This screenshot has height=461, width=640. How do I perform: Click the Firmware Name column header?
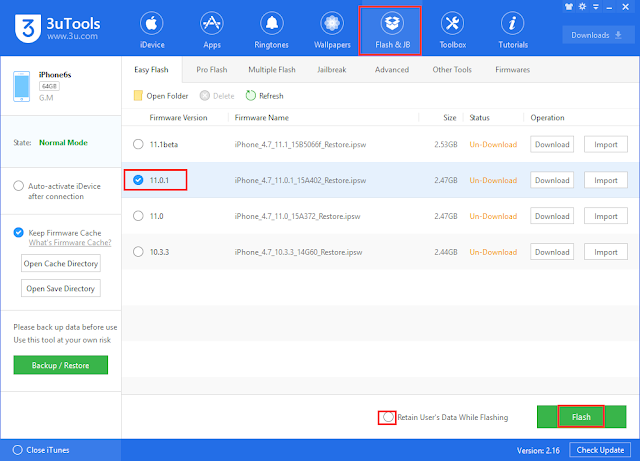click(262, 118)
